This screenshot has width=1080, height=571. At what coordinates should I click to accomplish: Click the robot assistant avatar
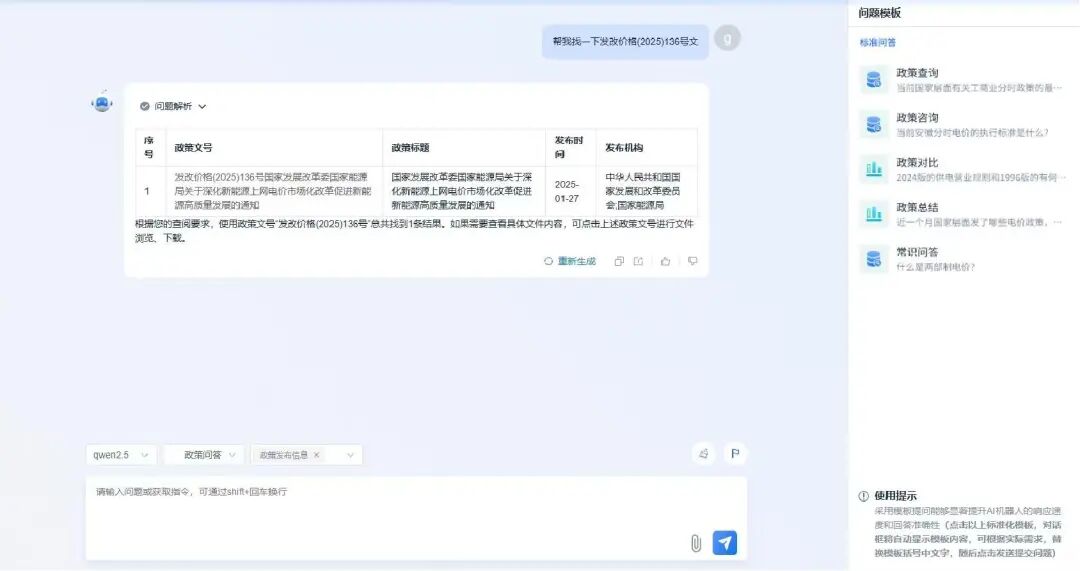pyautogui.click(x=102, y=103)
